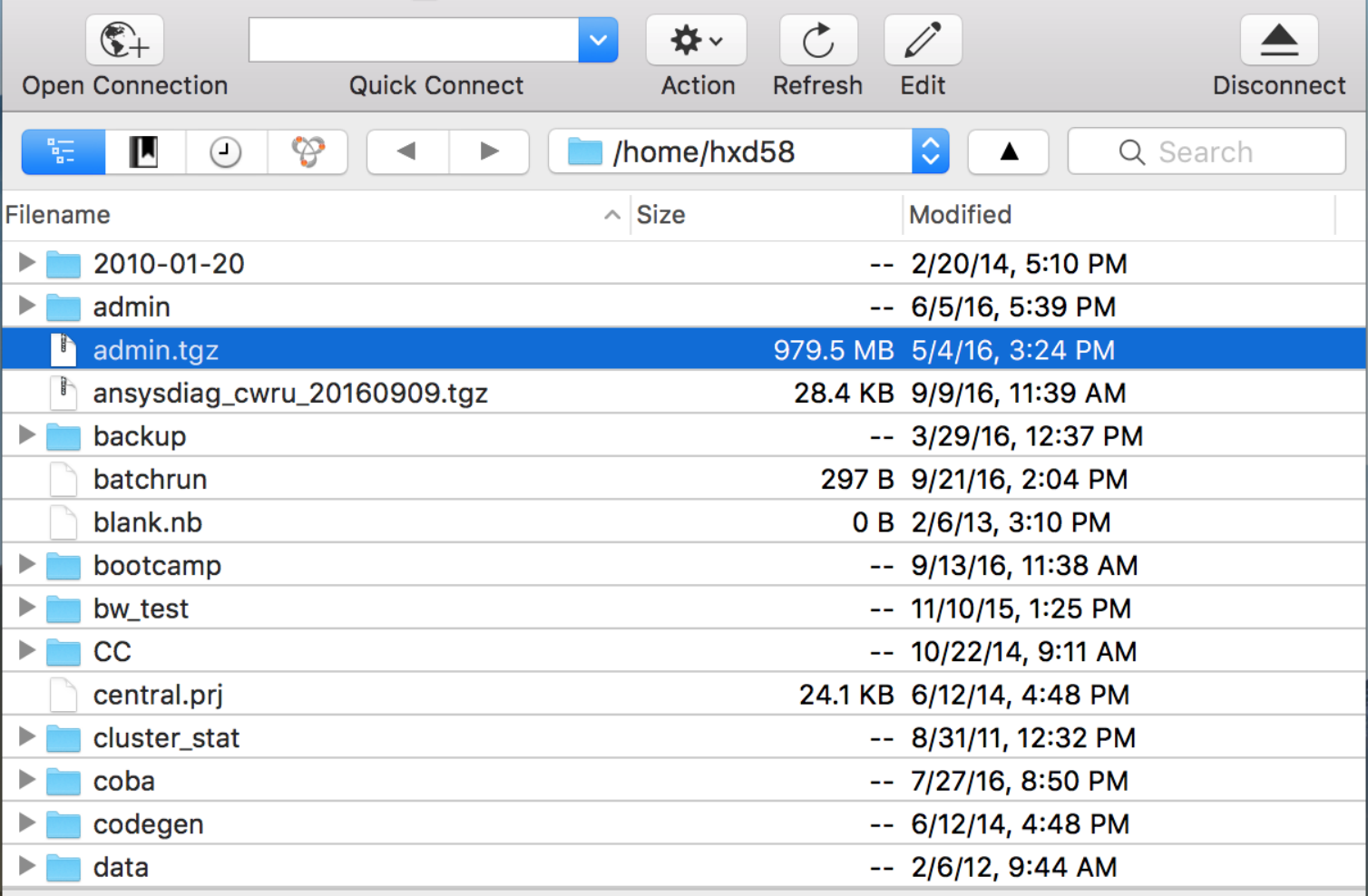Viewport: 1368px width, 896px height.
Task: Select the admin folder icon
Action: point(64,307)
